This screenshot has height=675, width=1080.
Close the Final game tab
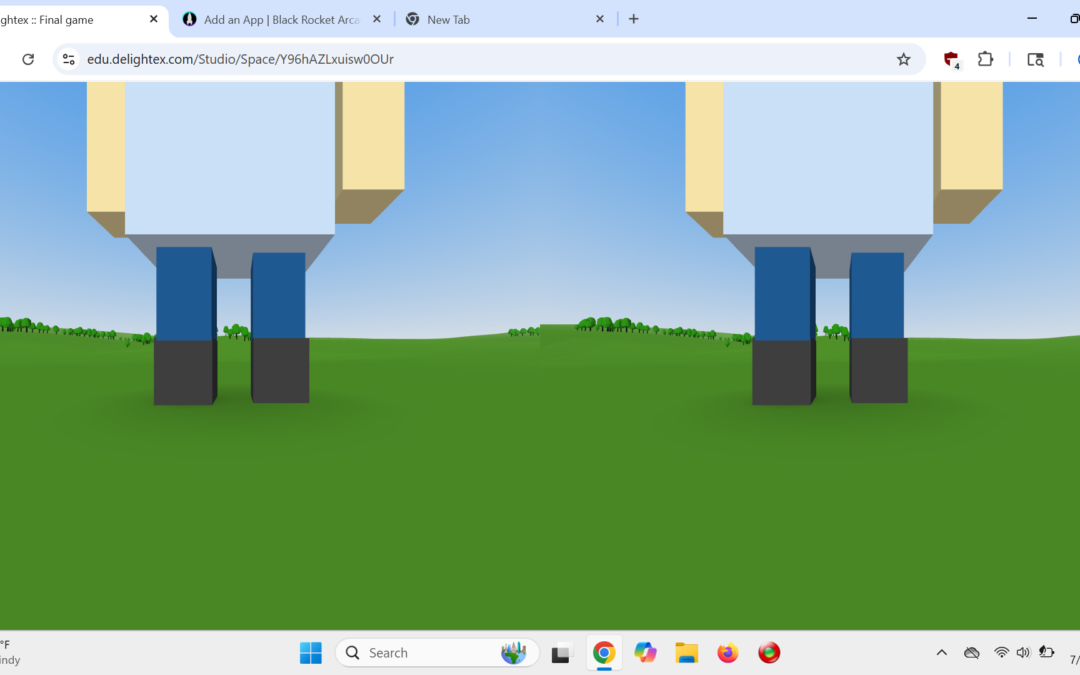(x=154, y=19)
